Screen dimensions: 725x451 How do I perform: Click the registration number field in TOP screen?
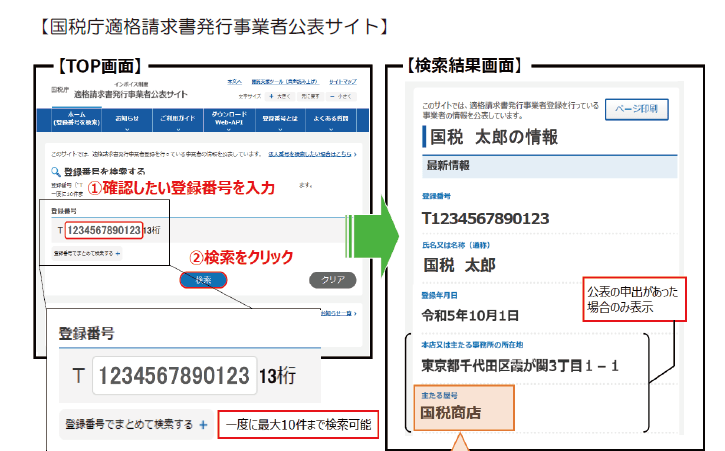click(101, 231)
